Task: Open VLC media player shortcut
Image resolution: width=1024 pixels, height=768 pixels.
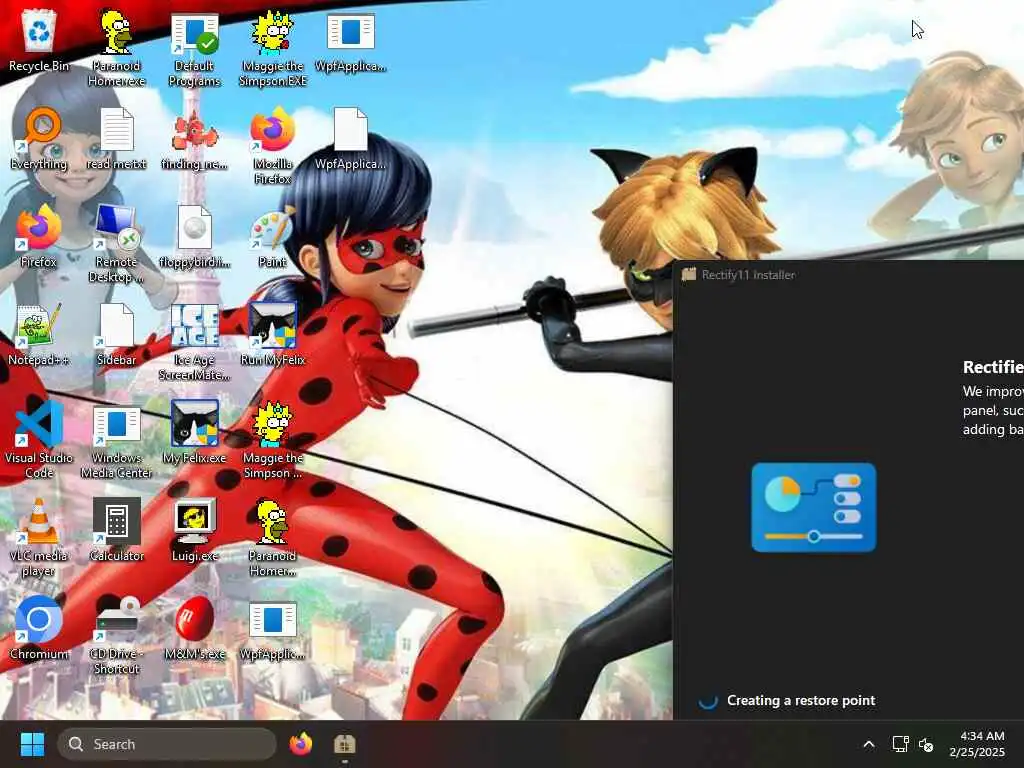Action: click(39, 538)
